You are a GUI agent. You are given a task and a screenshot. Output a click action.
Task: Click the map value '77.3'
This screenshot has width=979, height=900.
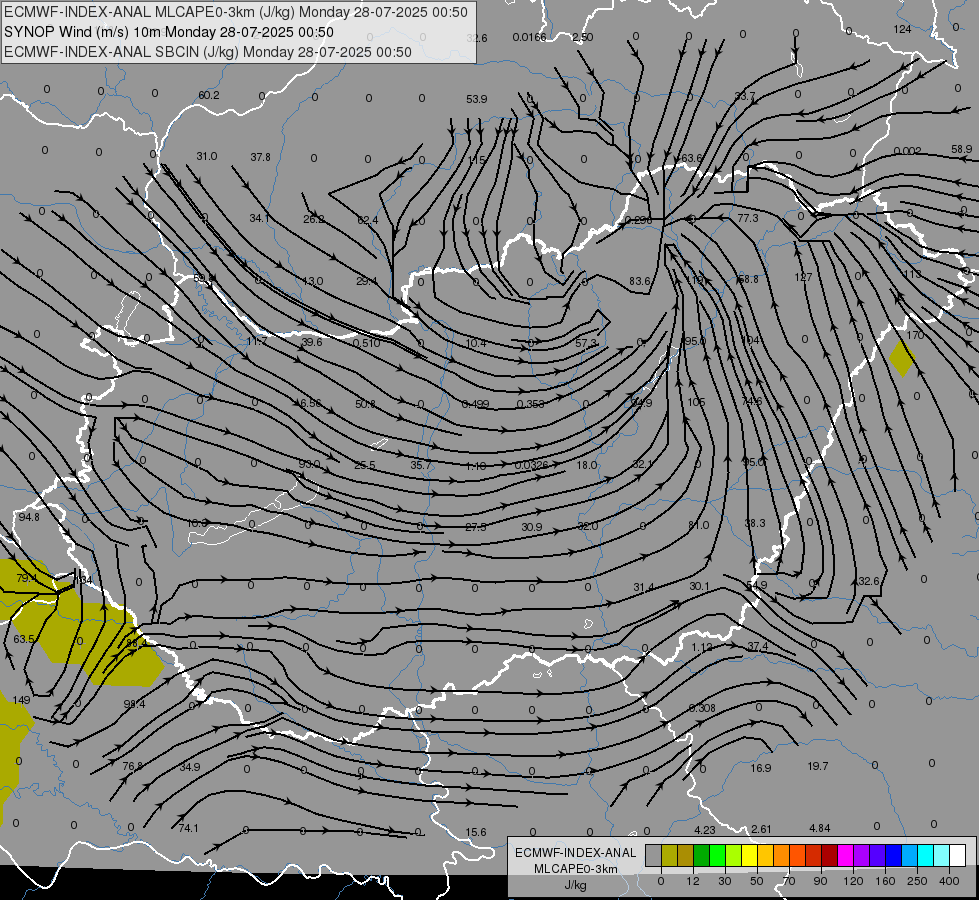[747, 218]
